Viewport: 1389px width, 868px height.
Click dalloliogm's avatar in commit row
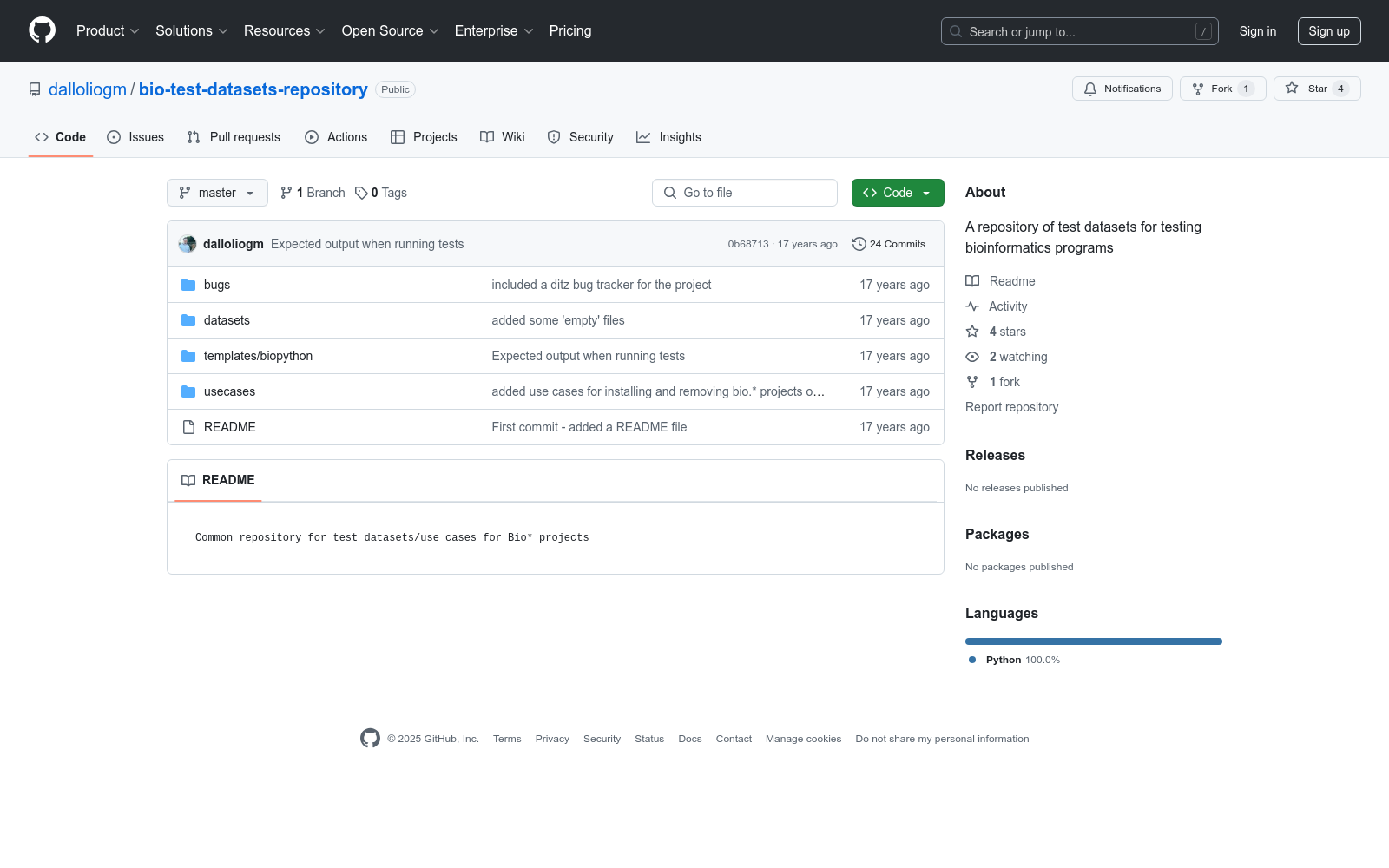188,244
